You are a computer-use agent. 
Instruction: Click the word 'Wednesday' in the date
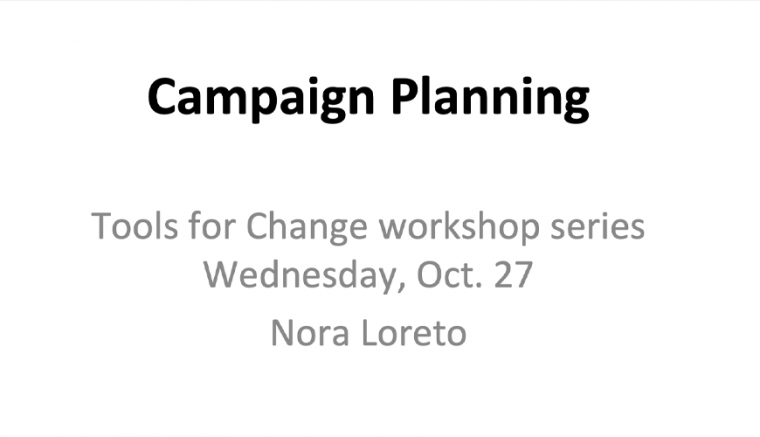(305, 276)
